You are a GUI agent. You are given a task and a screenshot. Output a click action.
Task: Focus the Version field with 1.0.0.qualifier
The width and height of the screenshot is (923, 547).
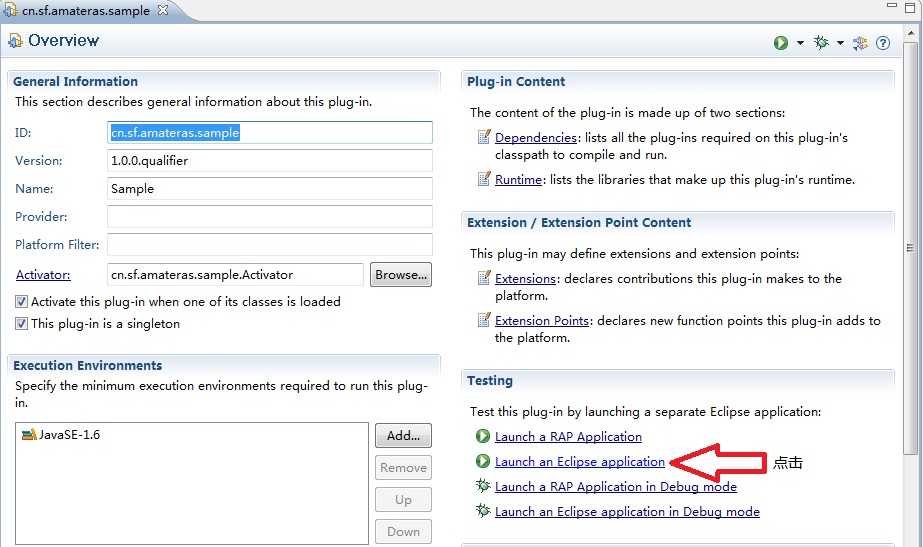270,161
